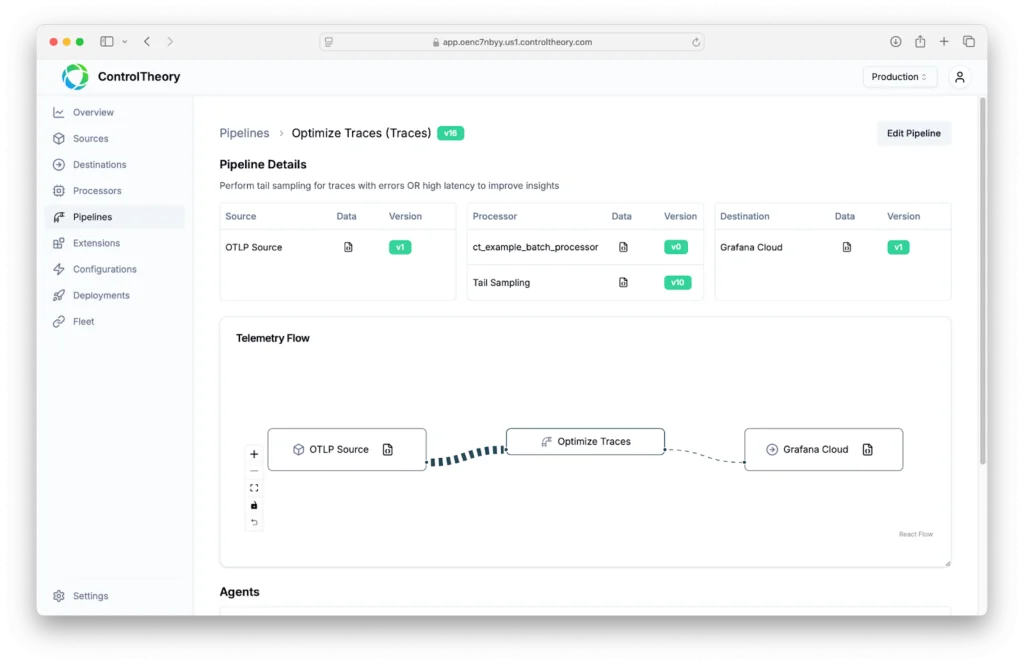Toggle the lock in the Telemetry Flow controls
The height and width of the screenshot is (664, 1024).
click(x=254, y=505)
